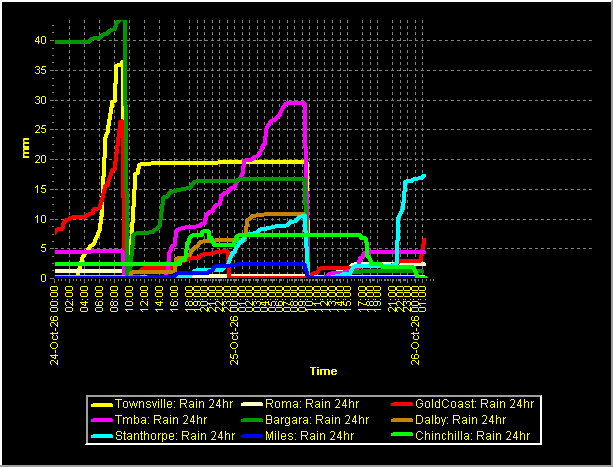Click the 25 value on the y-axis
The image size is (613, 467).
pyautogui.click(x=40, y=129)
